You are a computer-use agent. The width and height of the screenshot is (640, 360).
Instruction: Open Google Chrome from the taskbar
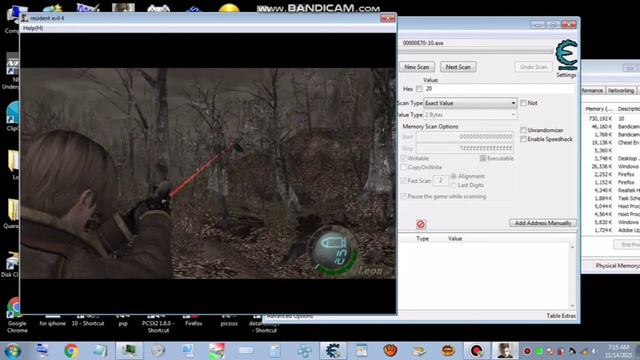tap(71, 351)
